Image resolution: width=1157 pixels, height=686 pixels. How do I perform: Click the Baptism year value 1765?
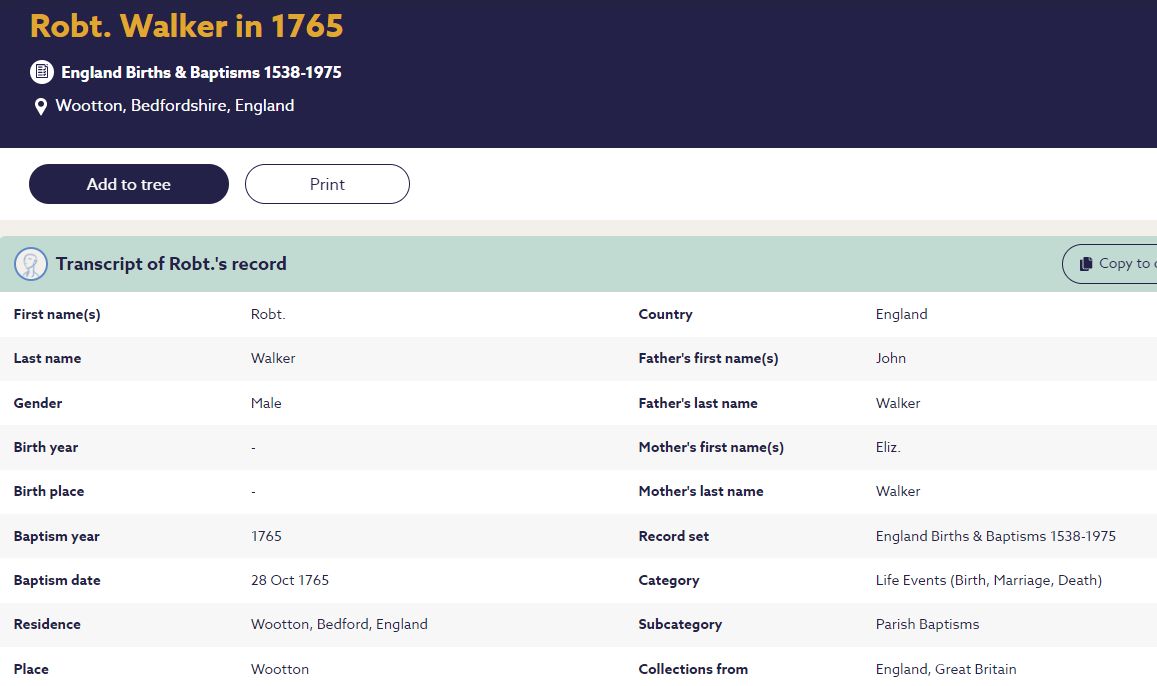(266, 536)
